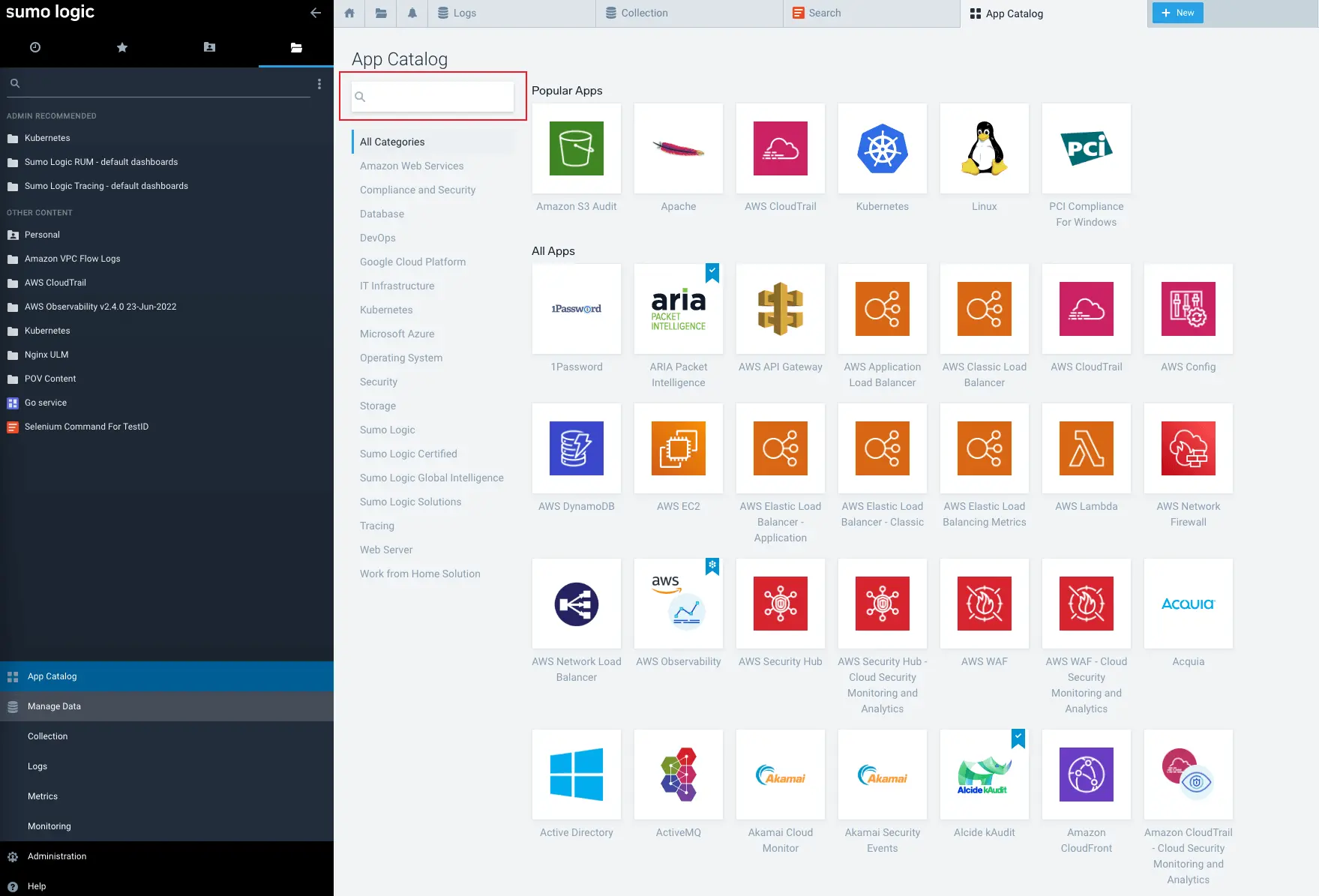
Task: Click the New tab button
Action: coord(1177,13)
